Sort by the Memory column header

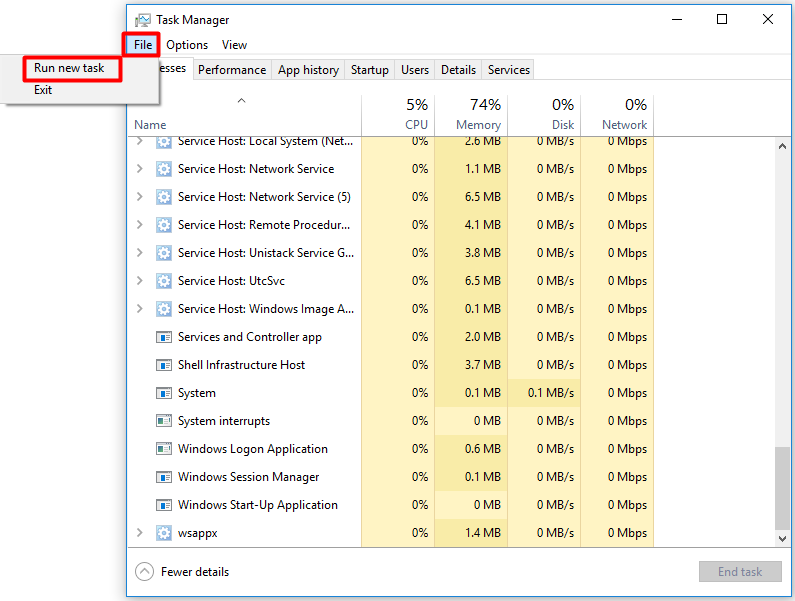(472, 115)
